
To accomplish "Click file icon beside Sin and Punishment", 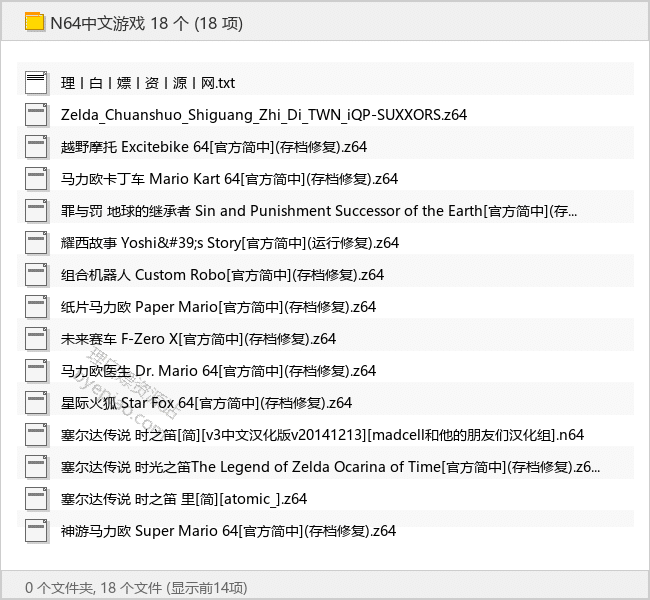I will pos(36,211).
